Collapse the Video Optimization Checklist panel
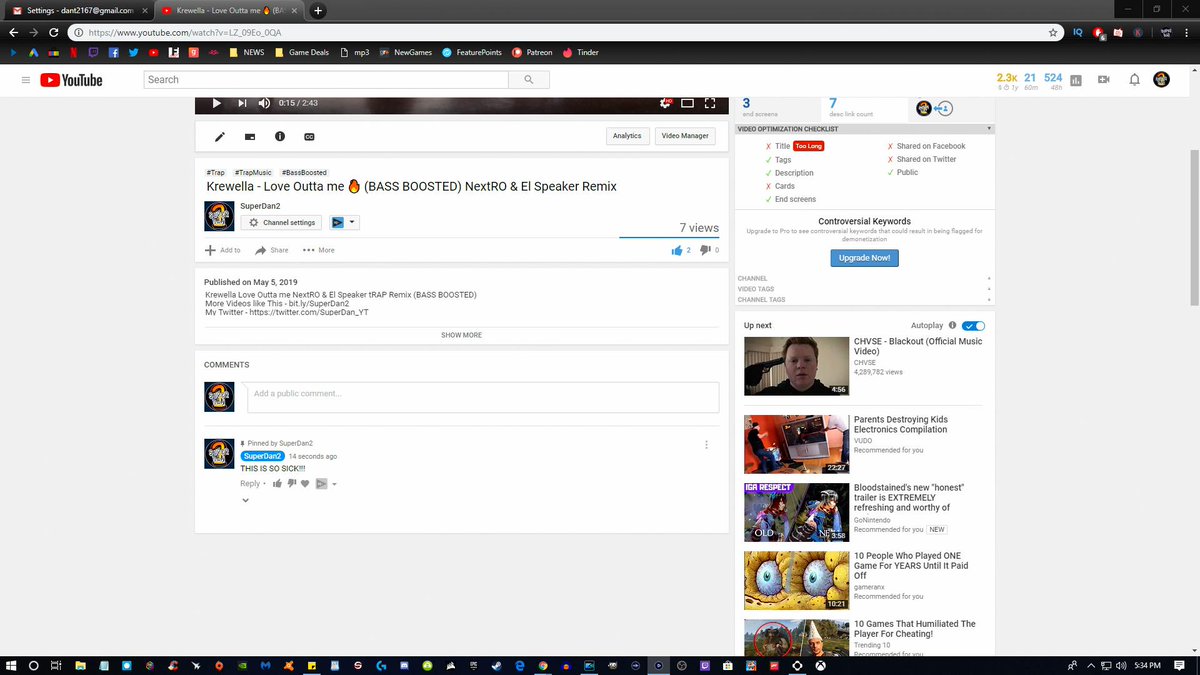 (x=989, y=129)
